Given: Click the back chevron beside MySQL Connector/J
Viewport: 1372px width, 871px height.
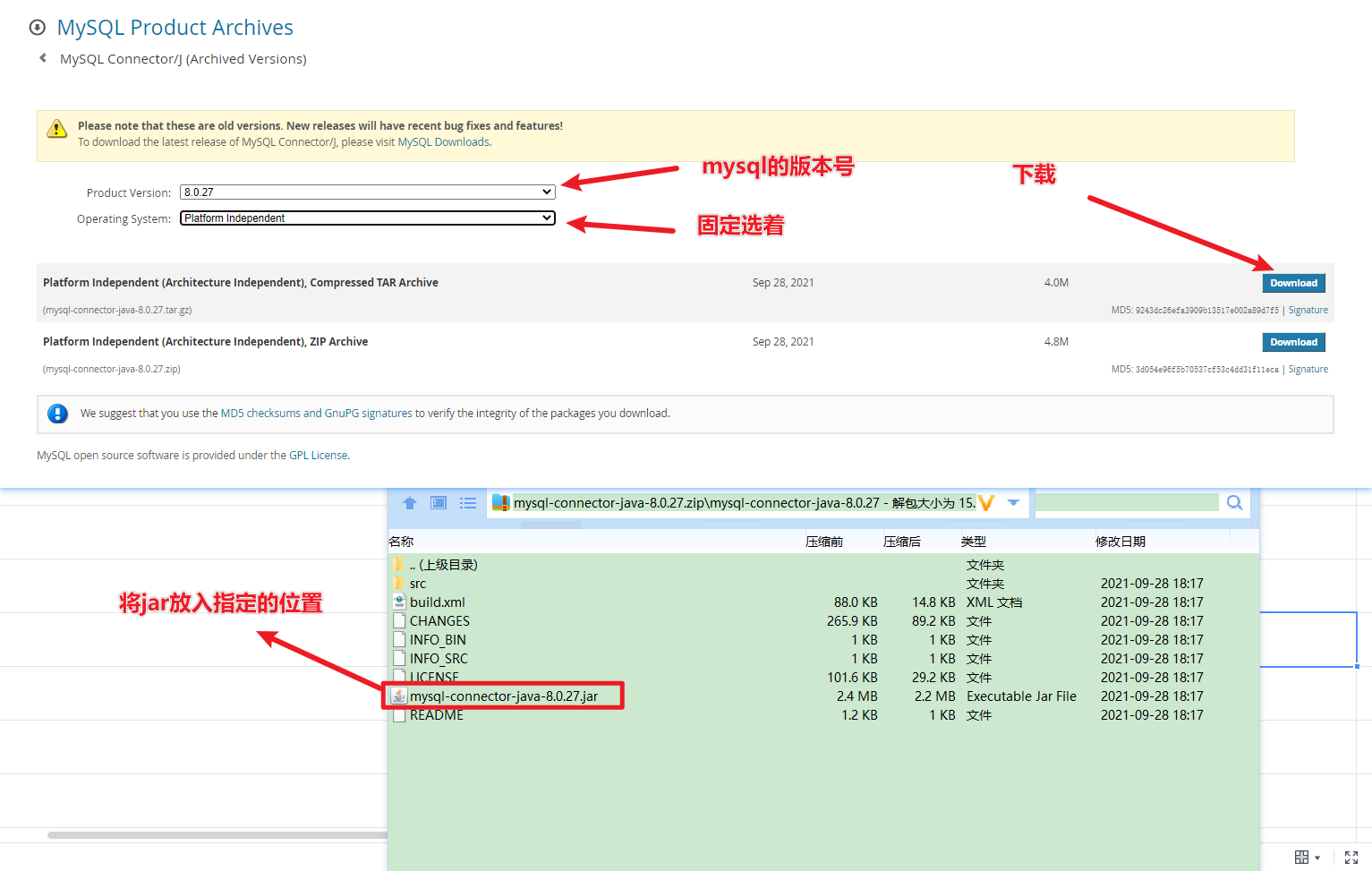Looking at the screenshot, I should (x=42, y=58).
